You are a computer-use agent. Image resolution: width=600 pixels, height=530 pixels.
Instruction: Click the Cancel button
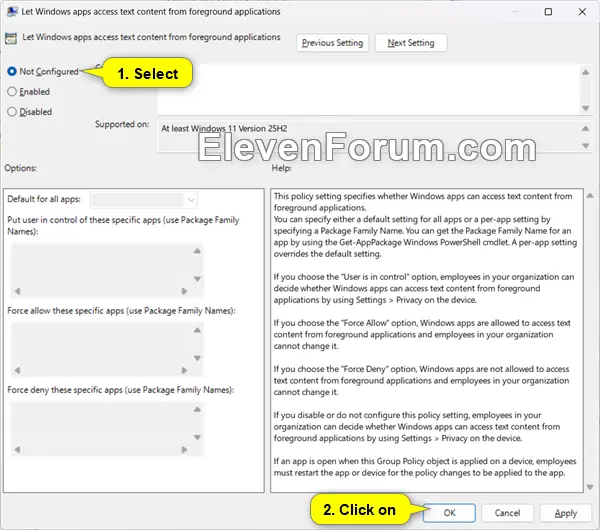click(x=507, y=513)
